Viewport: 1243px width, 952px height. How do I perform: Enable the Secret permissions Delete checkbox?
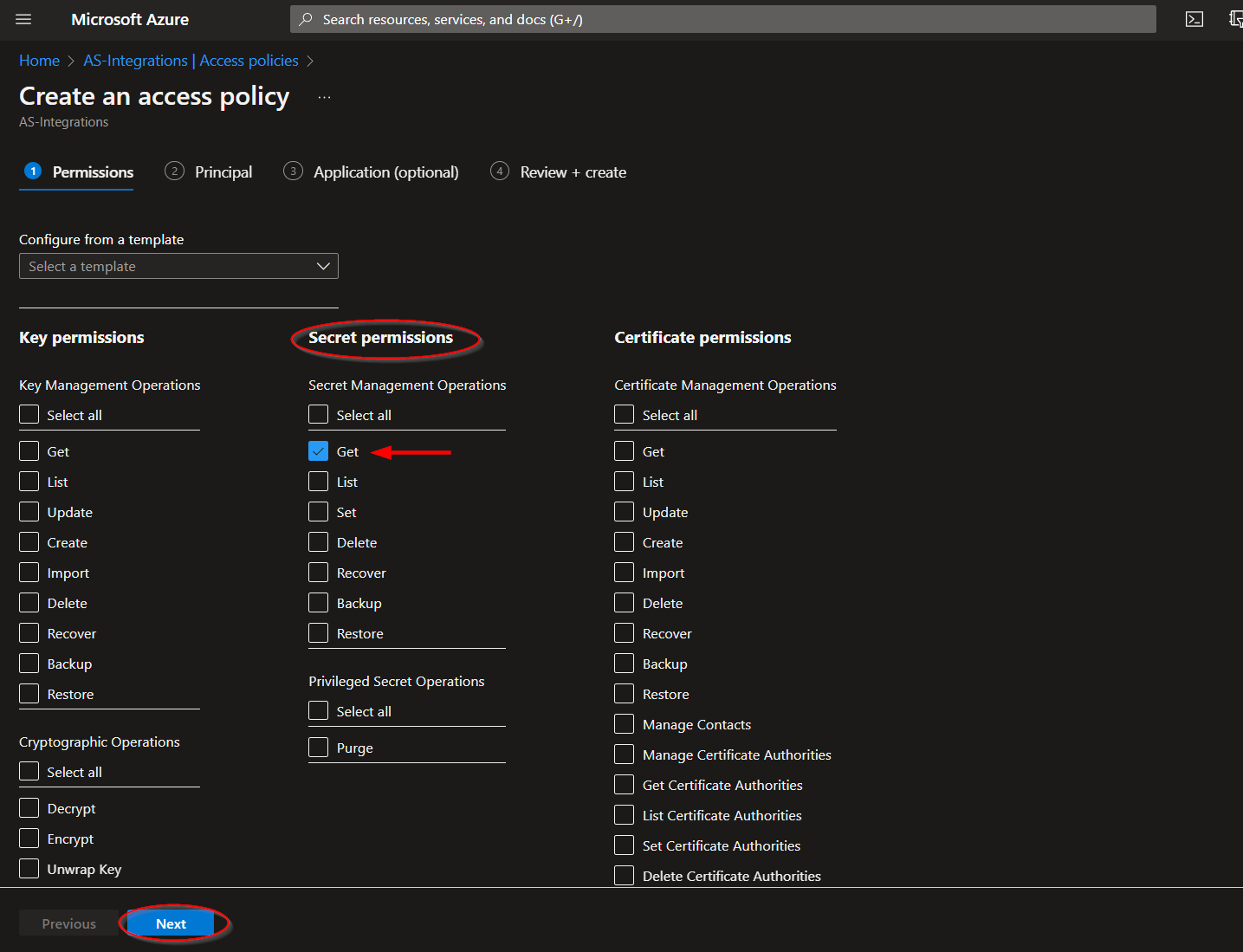pyautogui.click(x=319, y=542)
